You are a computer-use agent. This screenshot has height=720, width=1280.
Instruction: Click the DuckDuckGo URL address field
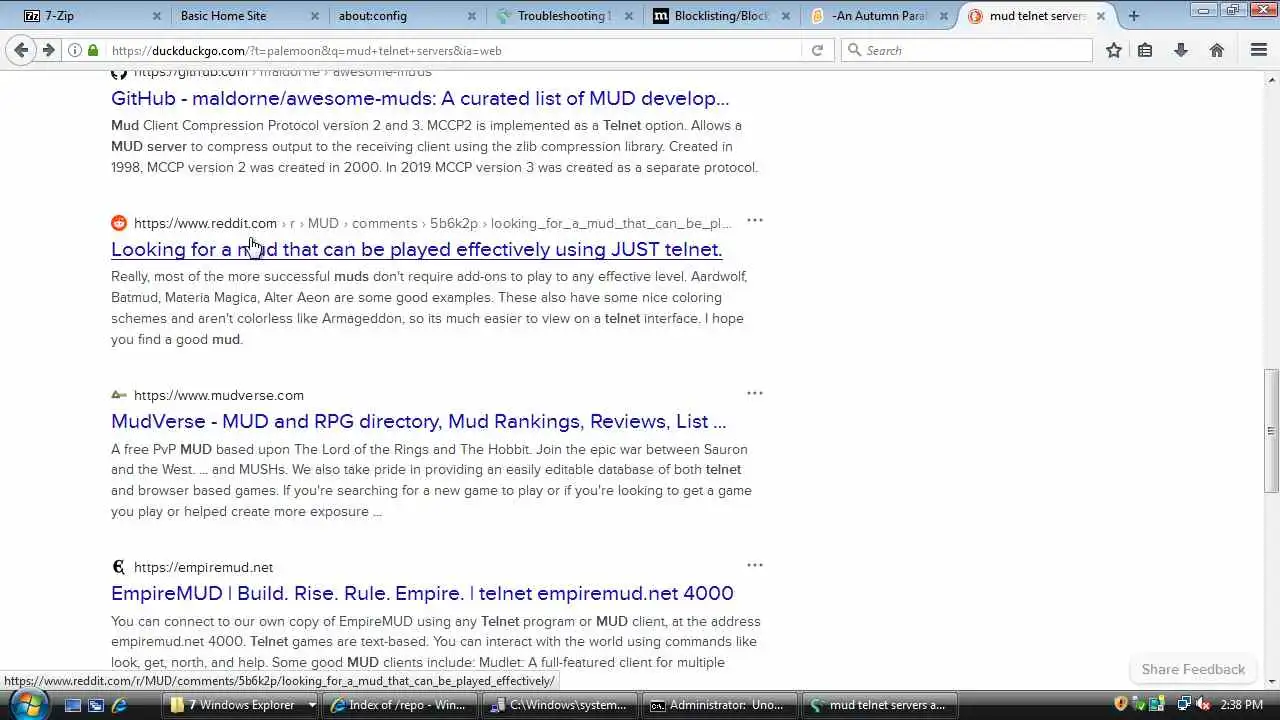click(455, 50)
